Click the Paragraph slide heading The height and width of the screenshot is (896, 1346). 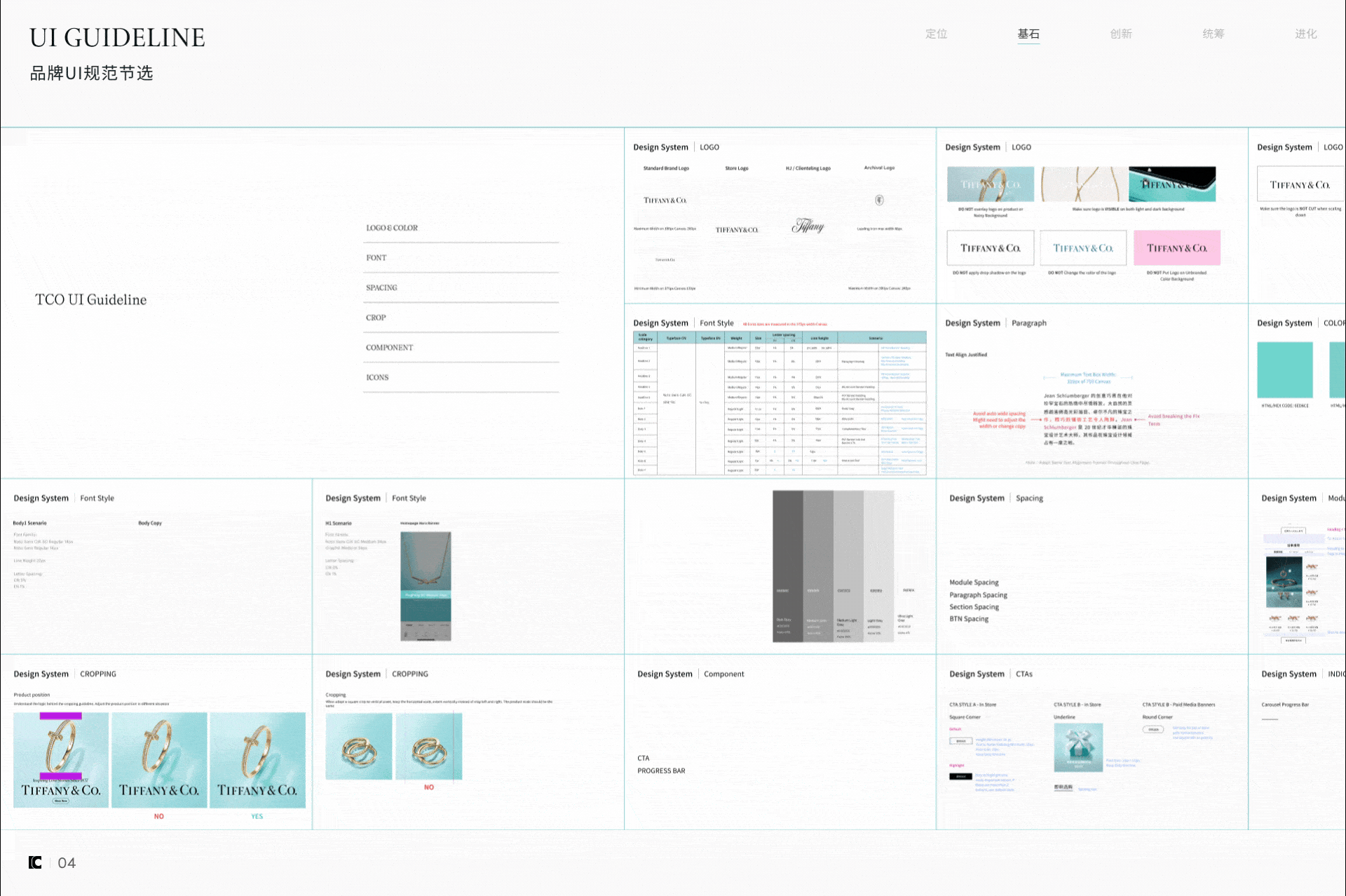point(1028,323)
